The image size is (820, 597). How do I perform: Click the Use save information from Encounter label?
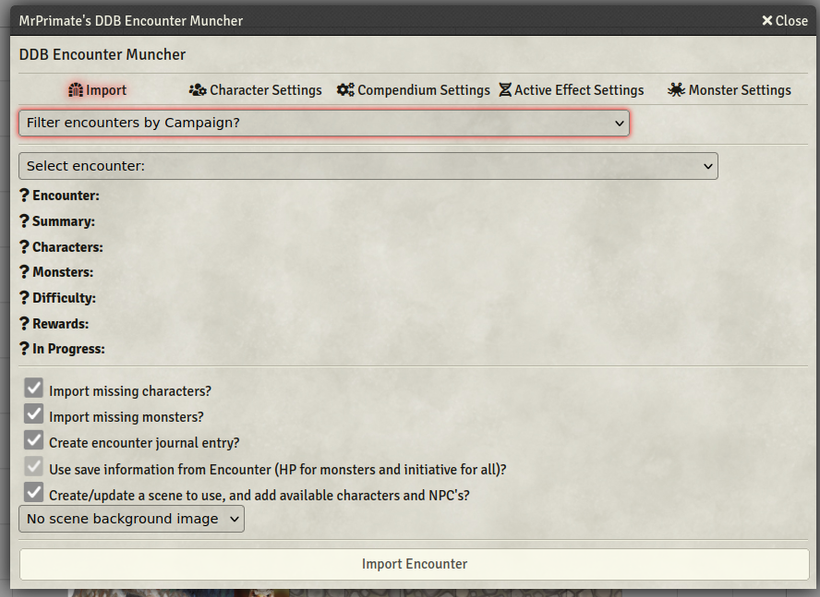[x=278, y=469]
